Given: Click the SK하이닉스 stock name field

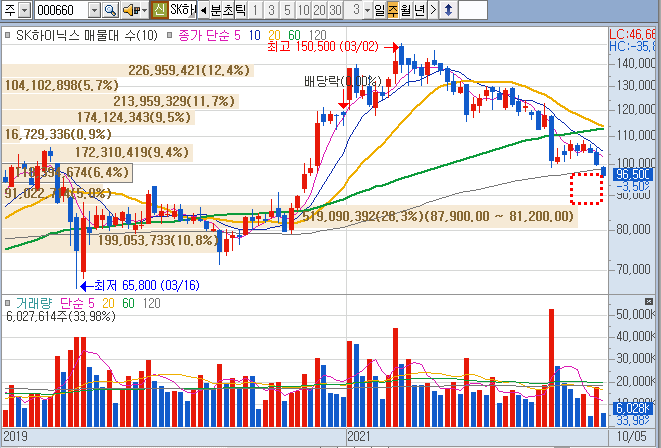Looking at the screenshot, I should pos(183,10).
